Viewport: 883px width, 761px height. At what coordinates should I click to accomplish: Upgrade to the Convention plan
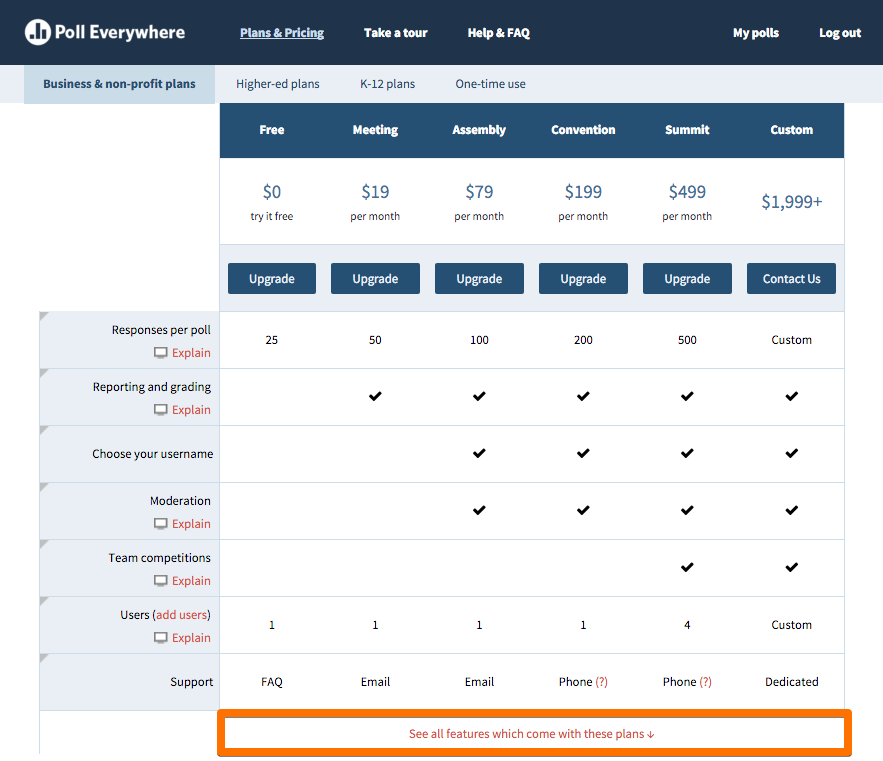[583, 278]
